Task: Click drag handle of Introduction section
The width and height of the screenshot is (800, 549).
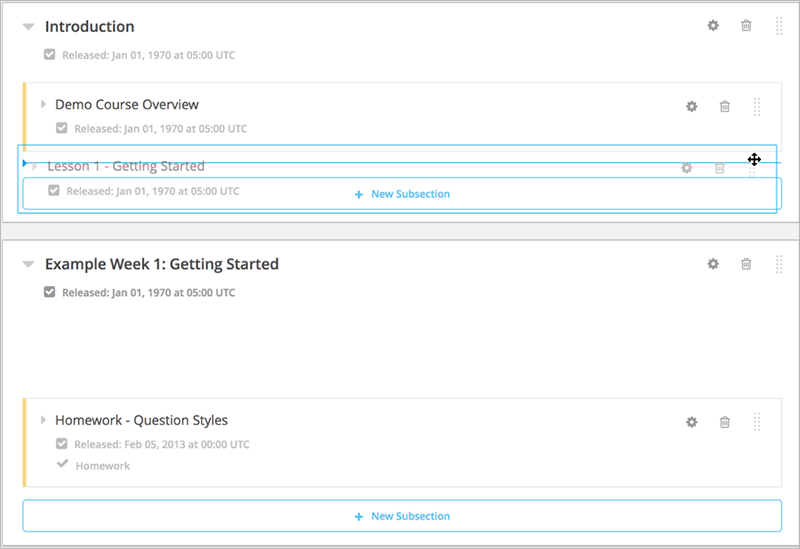Action: (x=779, y=26)
